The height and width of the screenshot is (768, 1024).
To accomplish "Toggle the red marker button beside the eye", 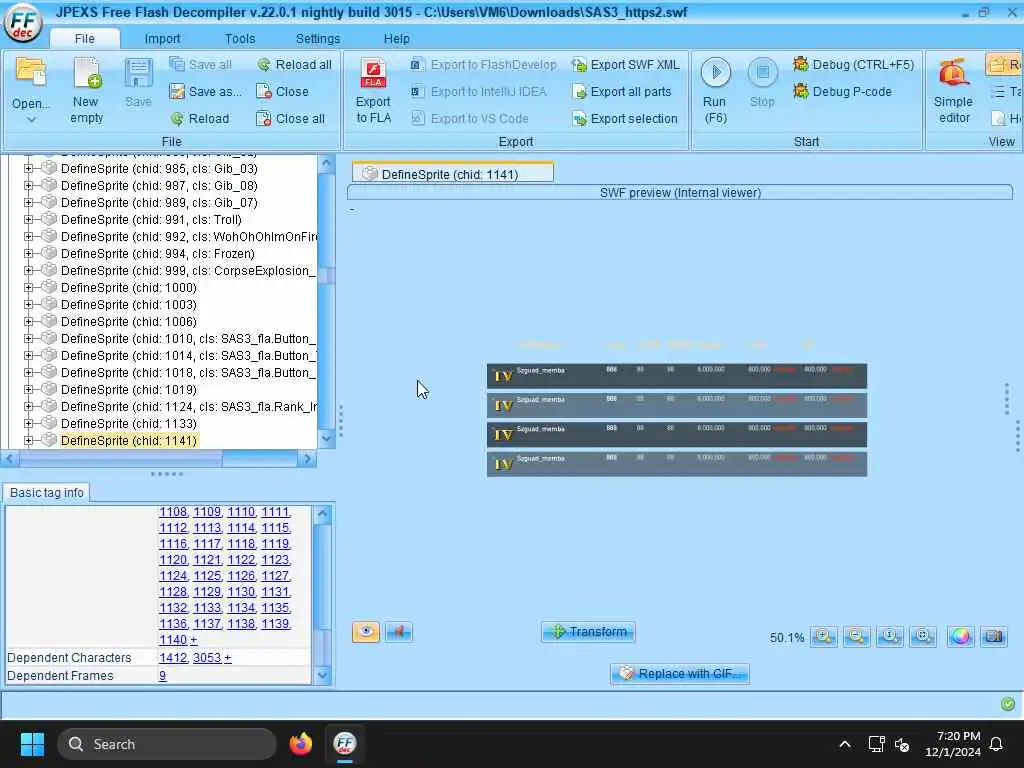I will coord(398,632).
